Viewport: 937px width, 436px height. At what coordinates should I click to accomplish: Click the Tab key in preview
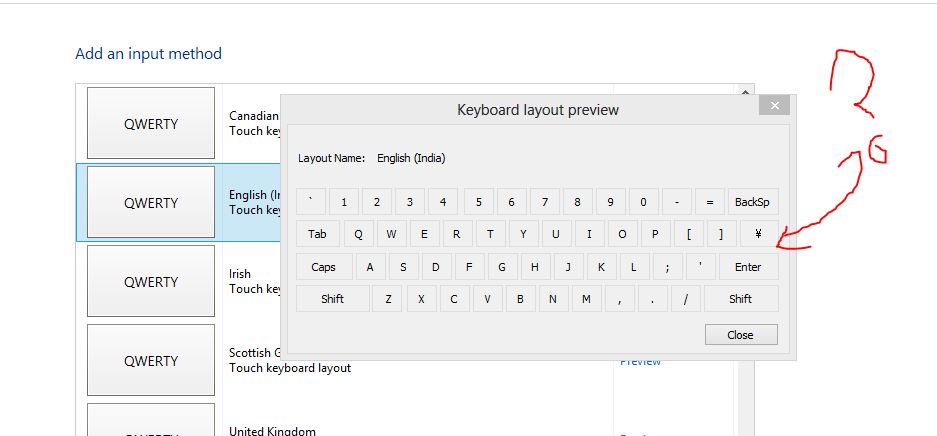pyautogui.click(x=317, y=234)
